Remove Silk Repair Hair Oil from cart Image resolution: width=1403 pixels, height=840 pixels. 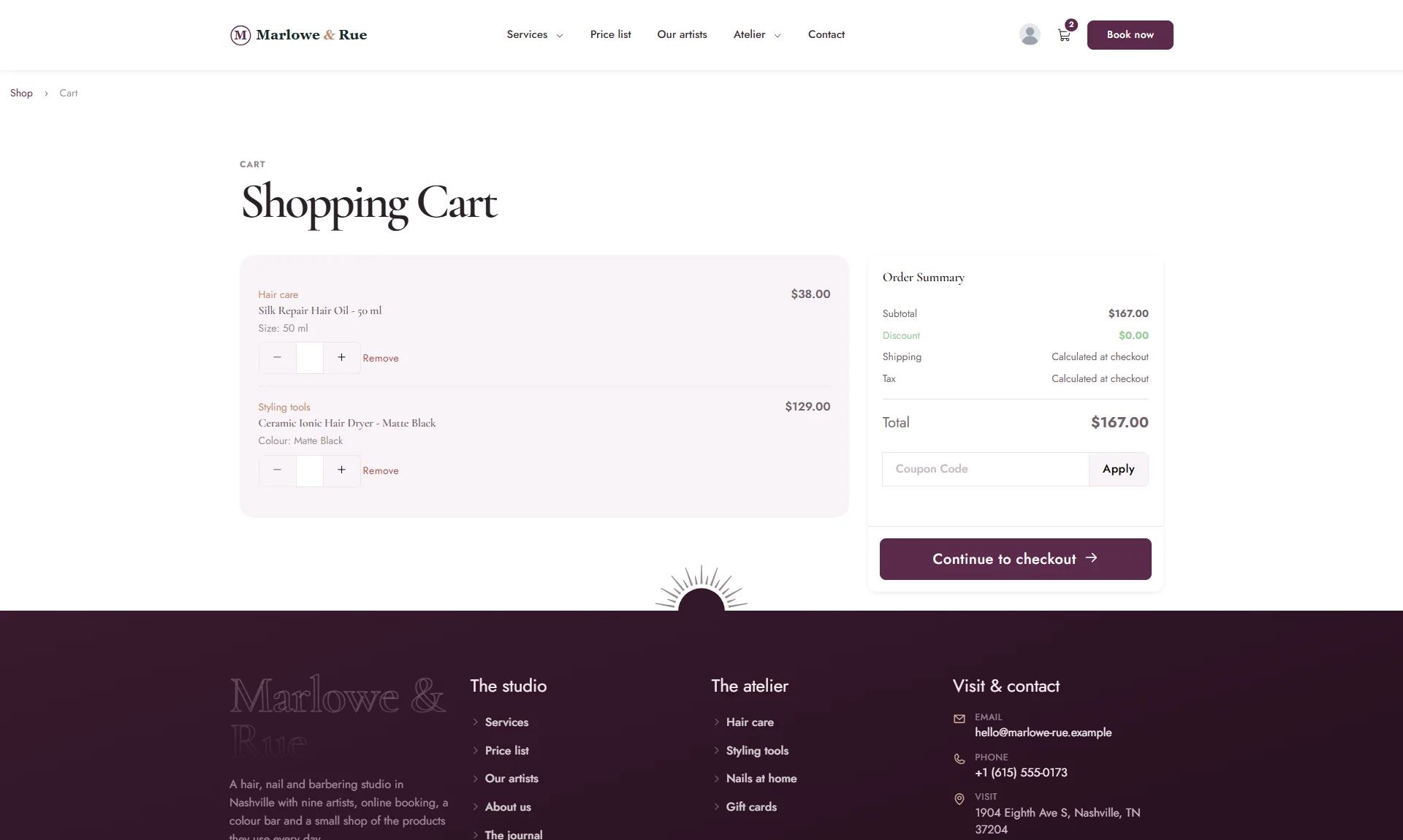[x=381, y=359]
